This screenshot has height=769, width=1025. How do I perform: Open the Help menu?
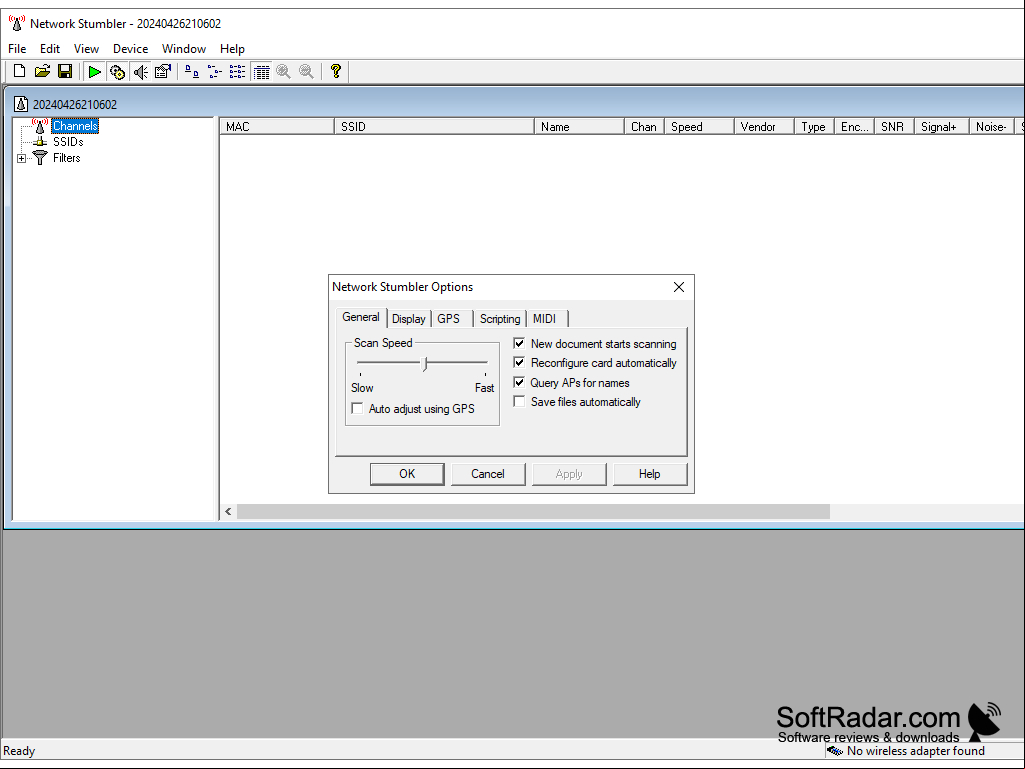[x=232, y=48]
